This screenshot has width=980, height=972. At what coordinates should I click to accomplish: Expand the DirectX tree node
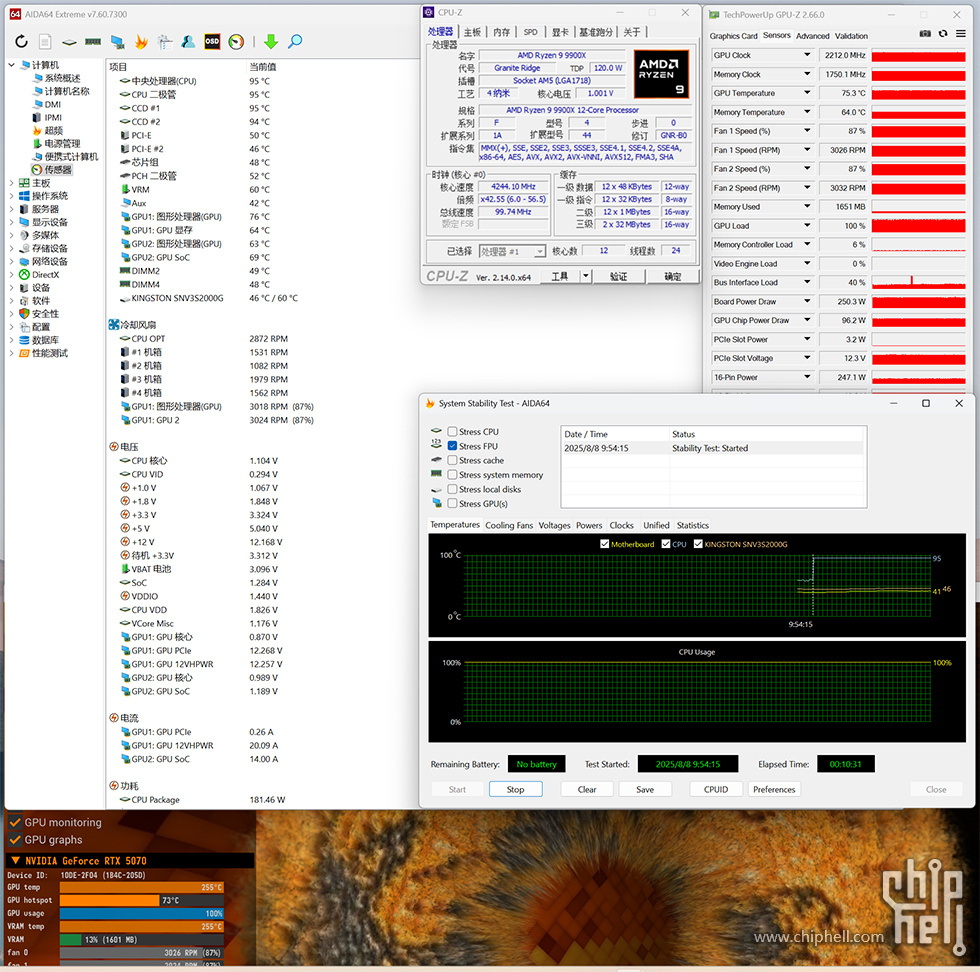tap(11, 275)
